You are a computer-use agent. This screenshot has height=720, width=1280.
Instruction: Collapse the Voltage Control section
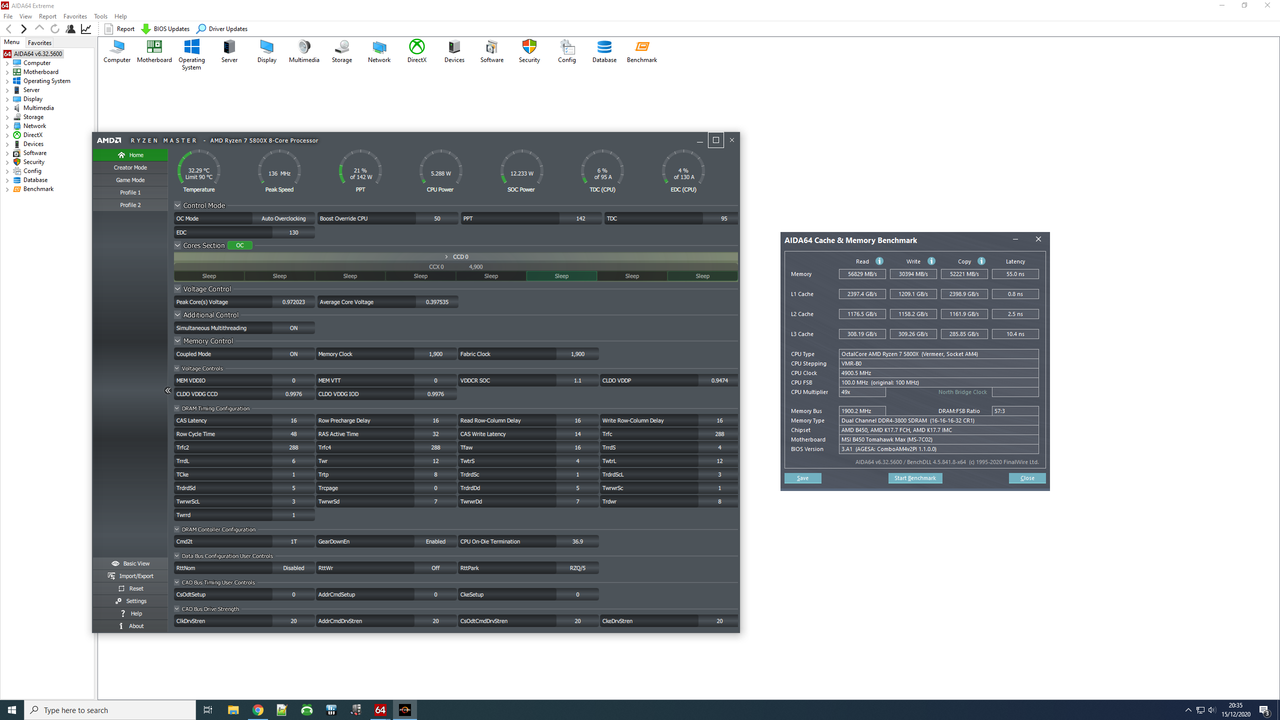178,289
